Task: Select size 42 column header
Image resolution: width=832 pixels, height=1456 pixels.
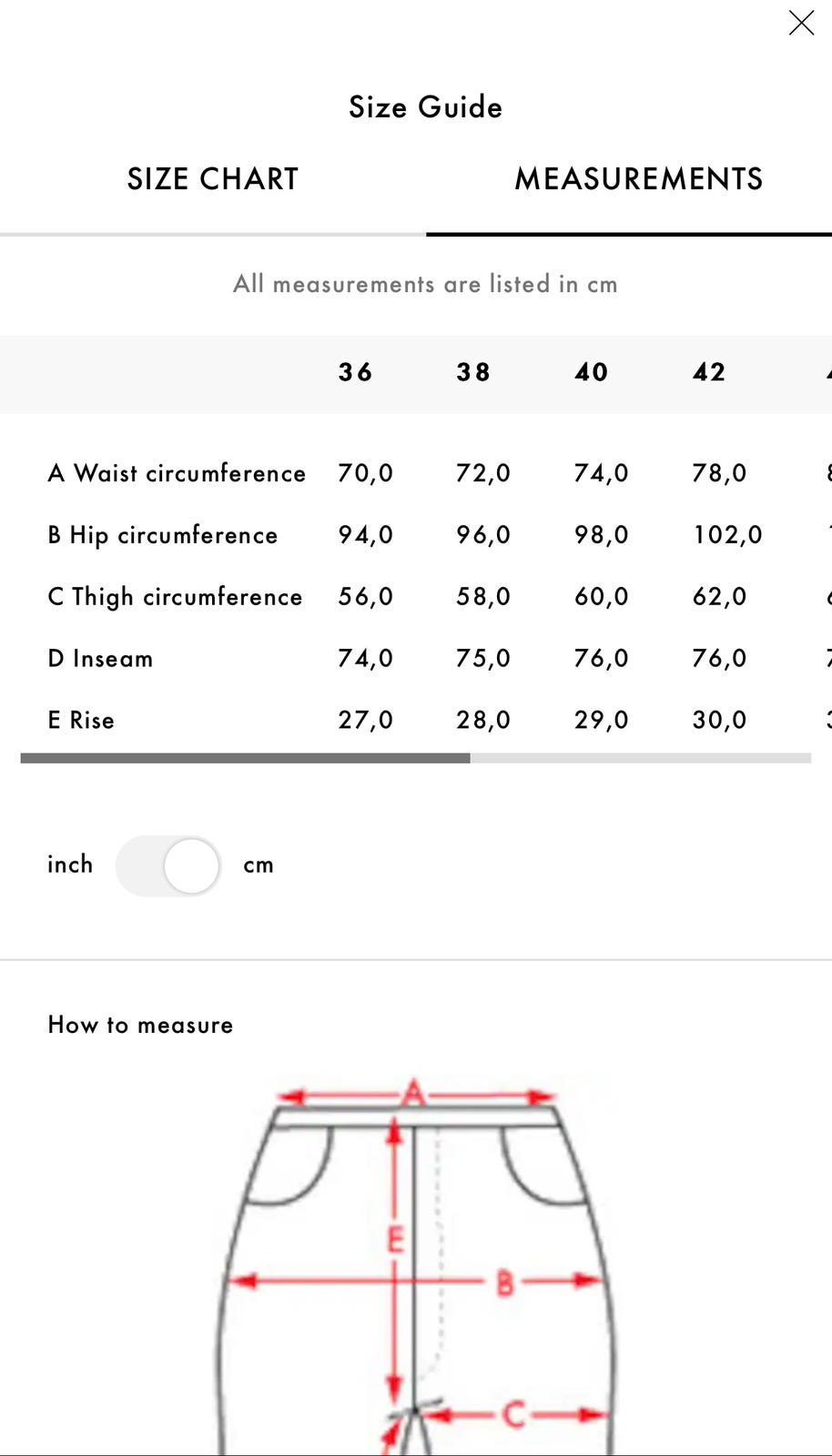Action: 709,372
